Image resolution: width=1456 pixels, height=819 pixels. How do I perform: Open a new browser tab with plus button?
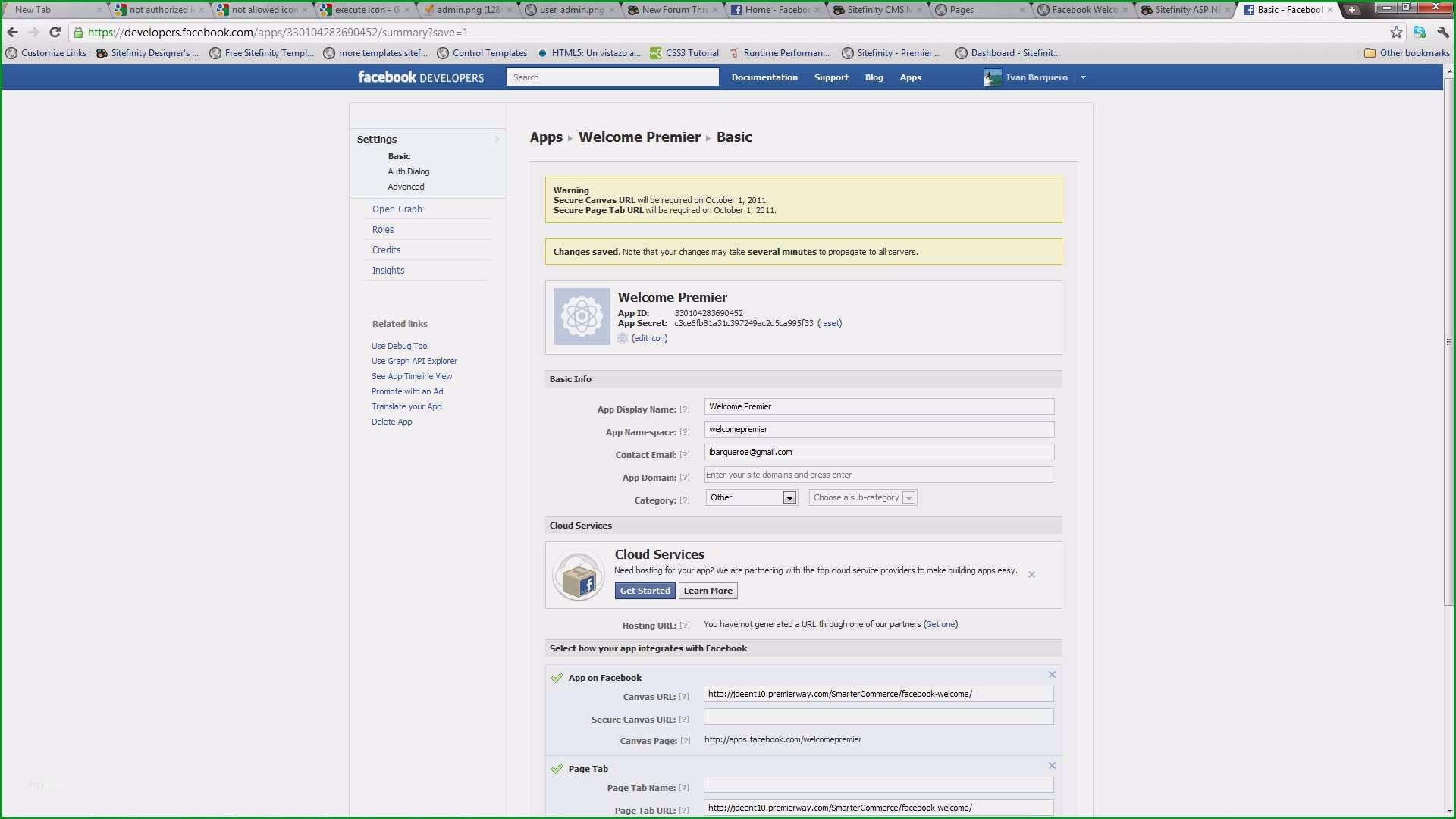coord(1352,10)
